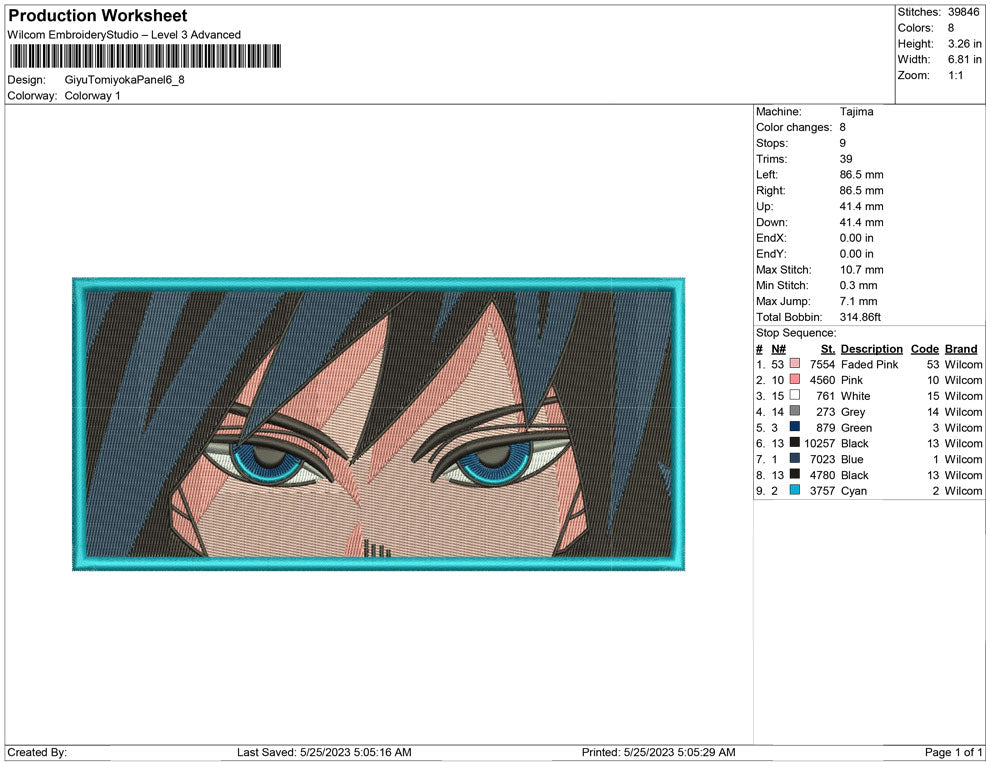Image resolution: width=990 pixels, height=762 pixels.
Task: Click the Faded Pink description text
Action: tap(869, 364)
